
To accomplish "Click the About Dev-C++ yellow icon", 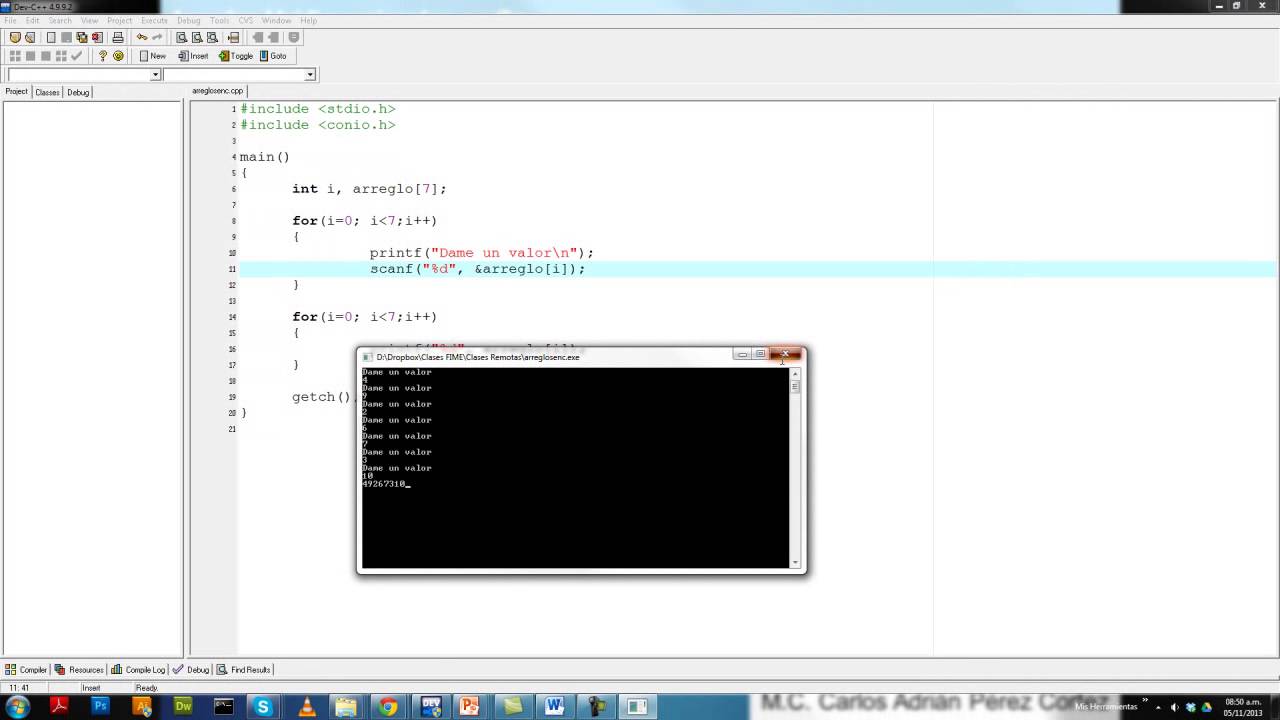I will [118, 56].
